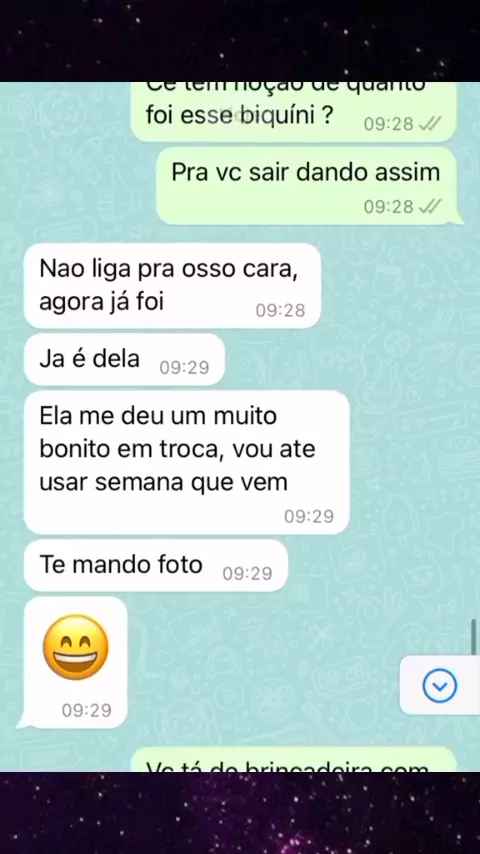Tap the scroll-to-bottom chevron button

pos(440,685)
